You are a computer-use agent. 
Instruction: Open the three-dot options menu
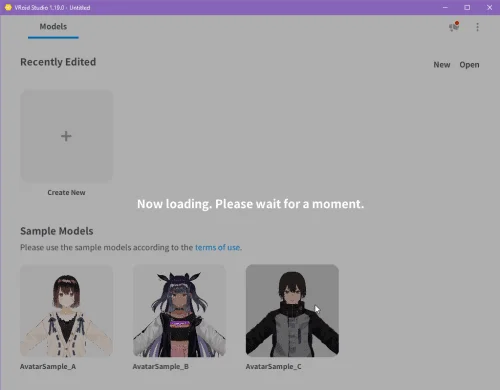[x=477, y=27]
